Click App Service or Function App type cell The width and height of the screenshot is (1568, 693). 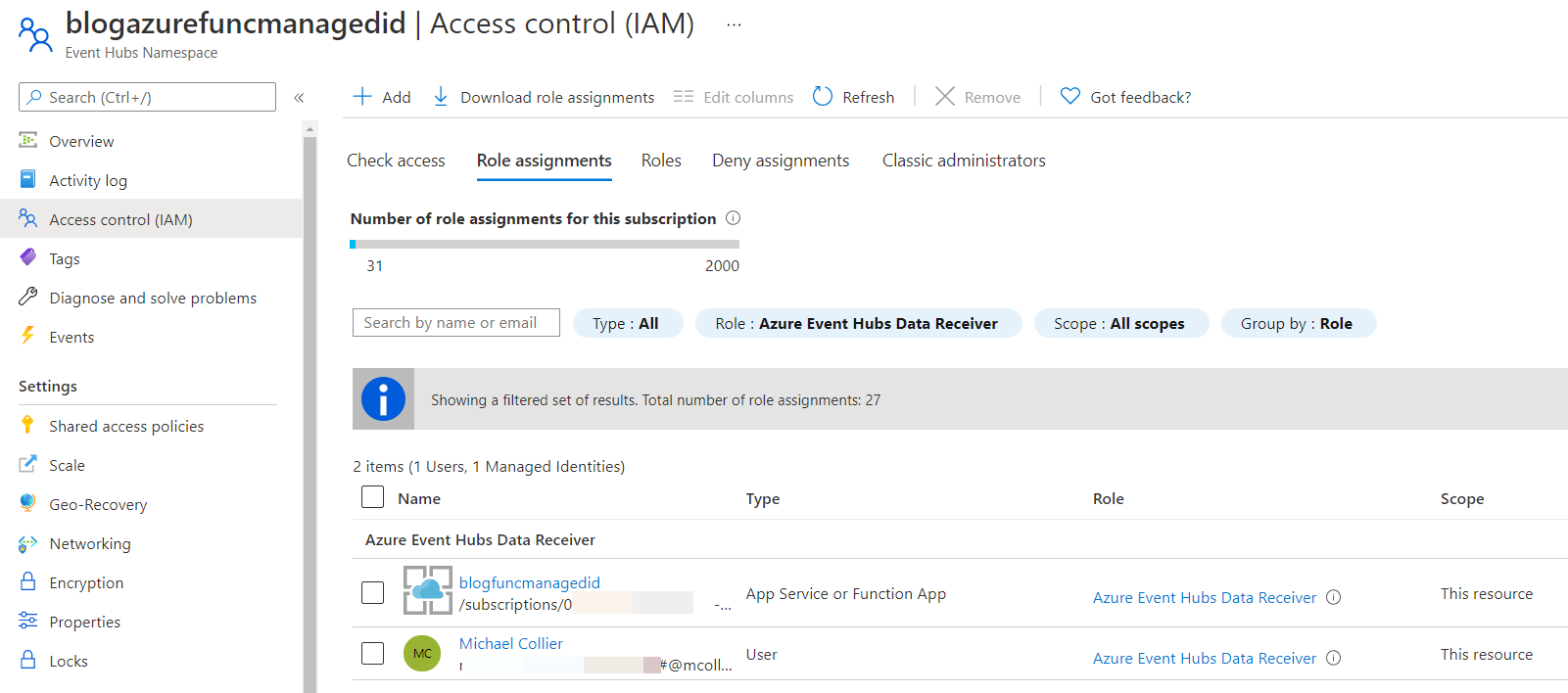point(845,593)
